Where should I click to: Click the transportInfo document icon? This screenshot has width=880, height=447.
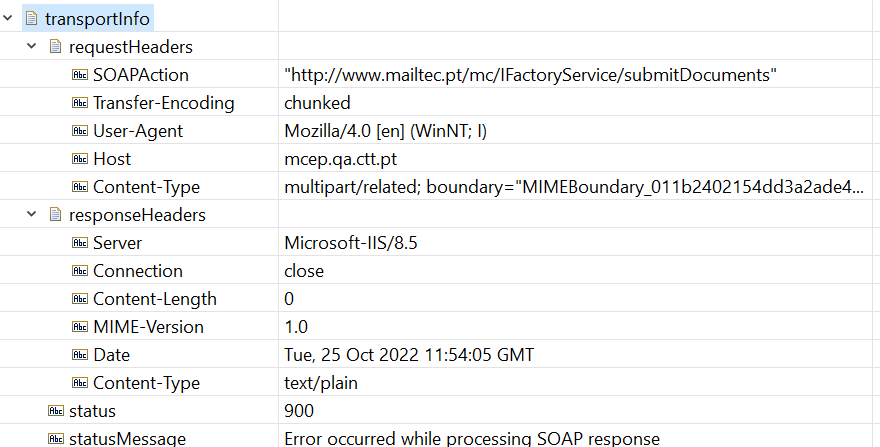coord(32,18)
